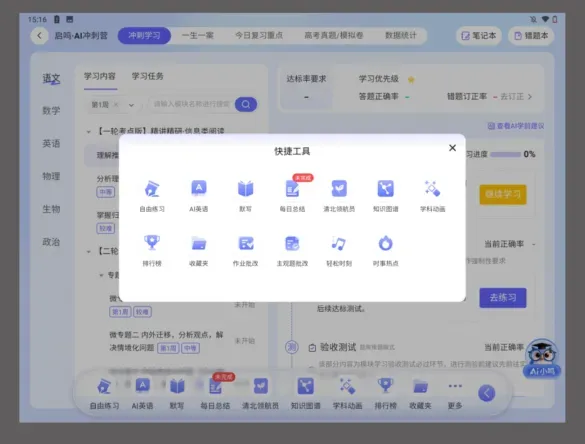Clear the 第1周 selection with its ×
Image resolution: width=585 pixels, height=444 pixels.
[116, 105]
